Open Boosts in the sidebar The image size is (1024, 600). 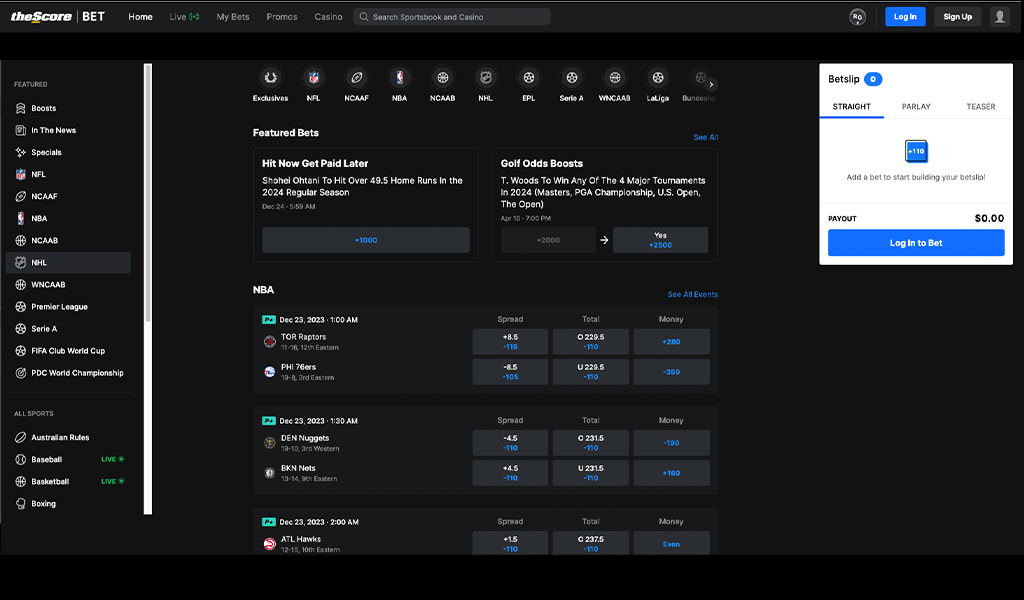coord(69,108)
